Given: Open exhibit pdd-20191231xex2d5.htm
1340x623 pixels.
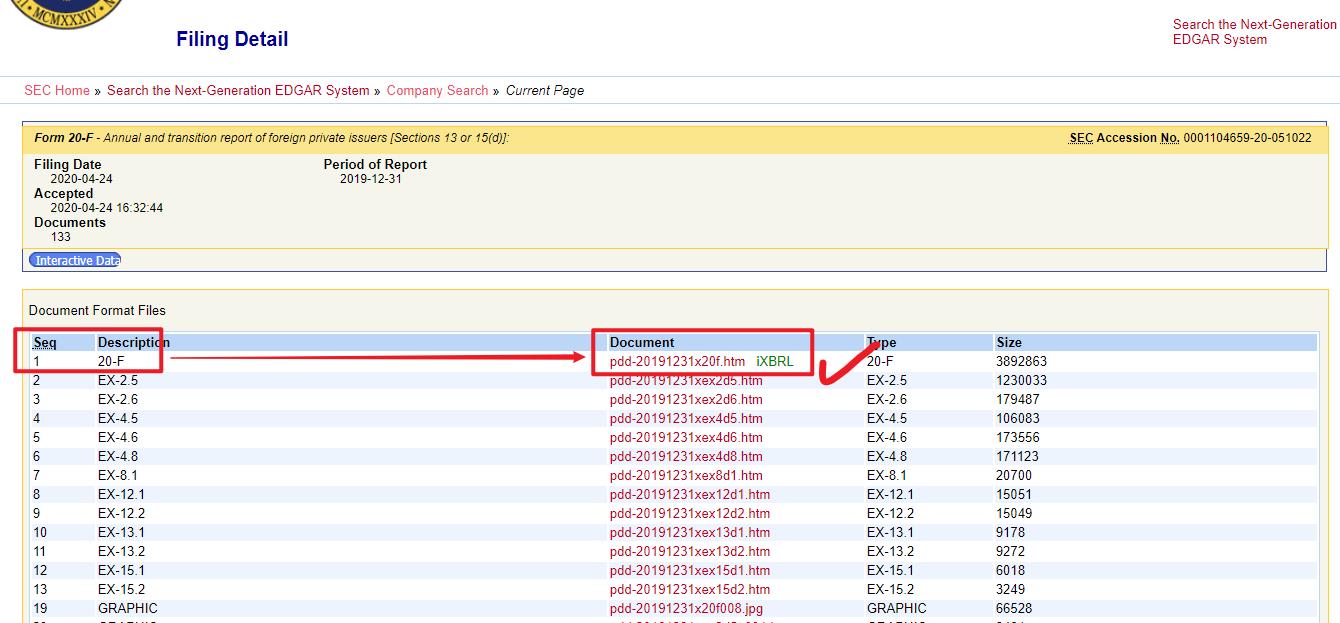Looking at the screenshot, I should pyautogui.click(x=686, y=380).
